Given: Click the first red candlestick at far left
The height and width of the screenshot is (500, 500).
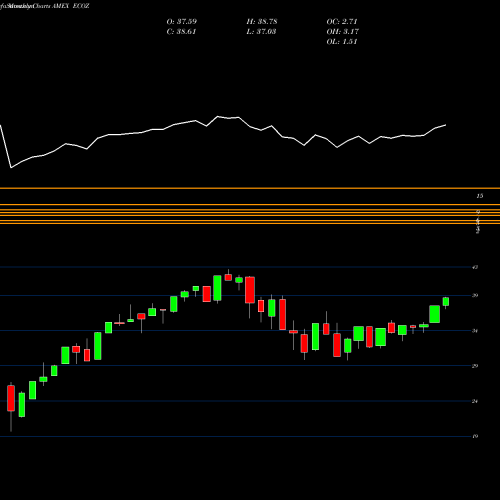Looking at the screenshot, I should [x=11, y=398].
